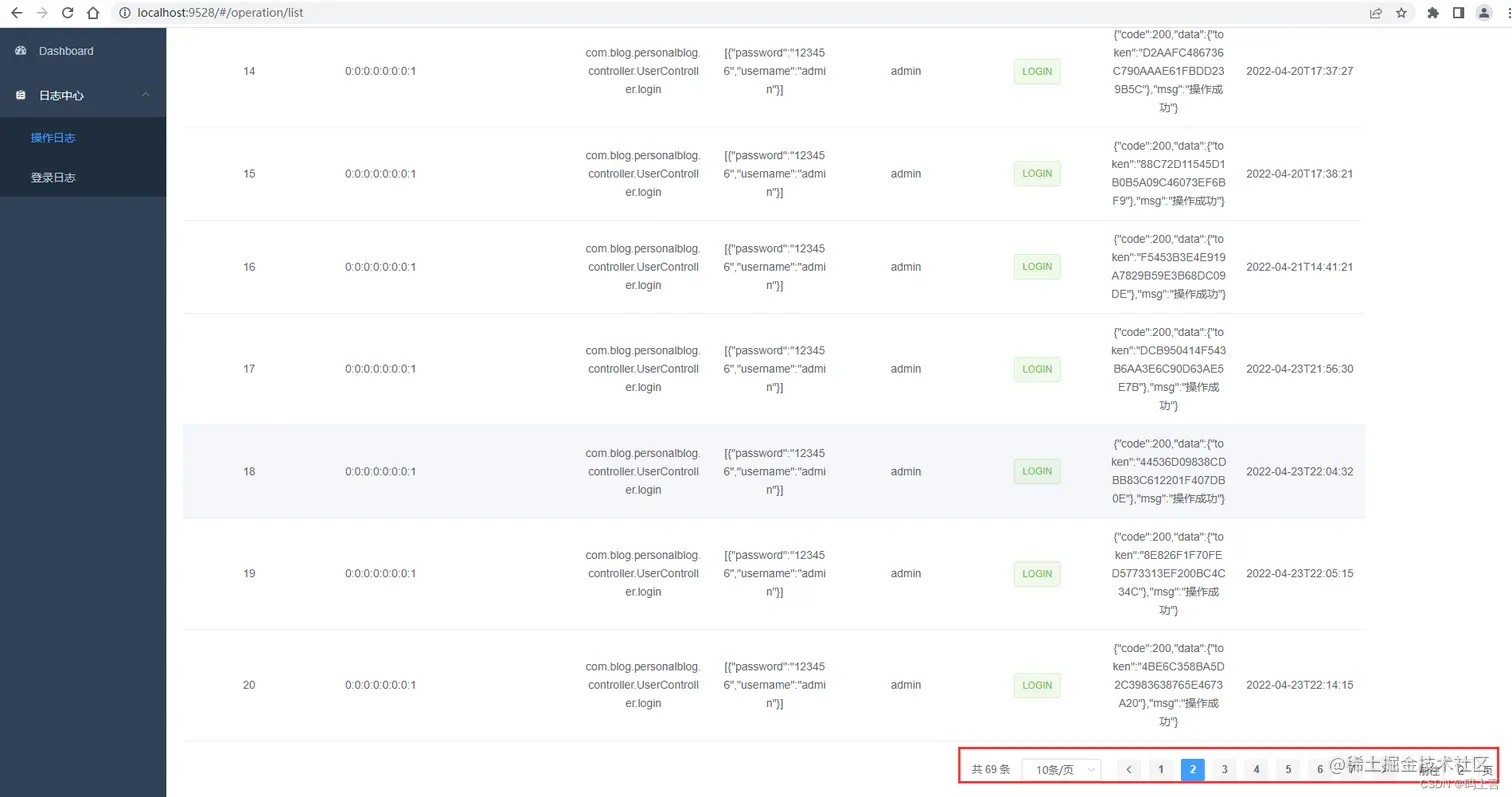Select the row number 17 cell
The height and width of the screenshot is (797, 1512).
click(249, 369)
